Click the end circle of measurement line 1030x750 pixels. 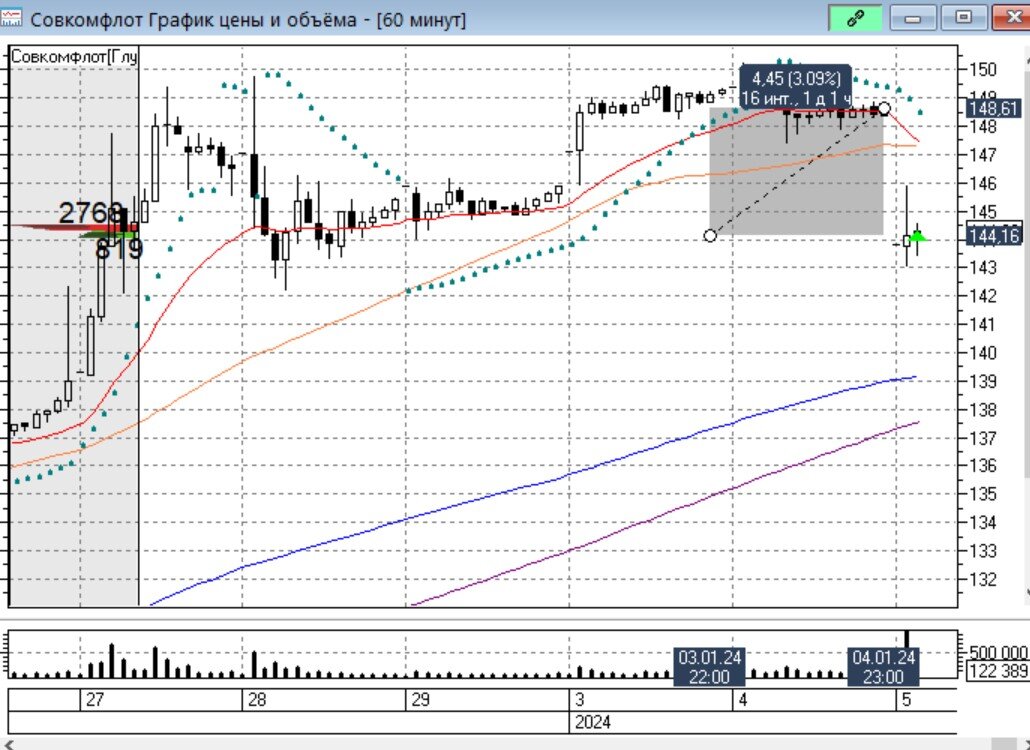tap(884, 108)
